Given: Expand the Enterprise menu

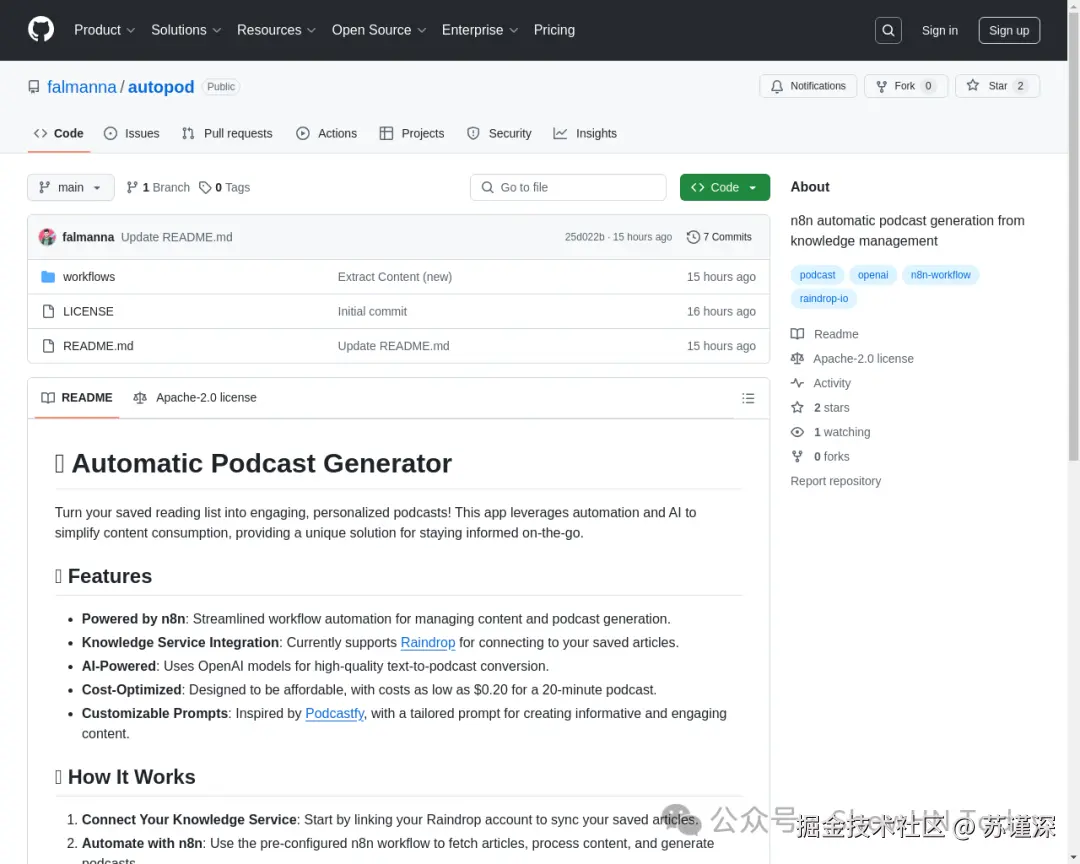Looking at the screenshot, I should [479, 30].
